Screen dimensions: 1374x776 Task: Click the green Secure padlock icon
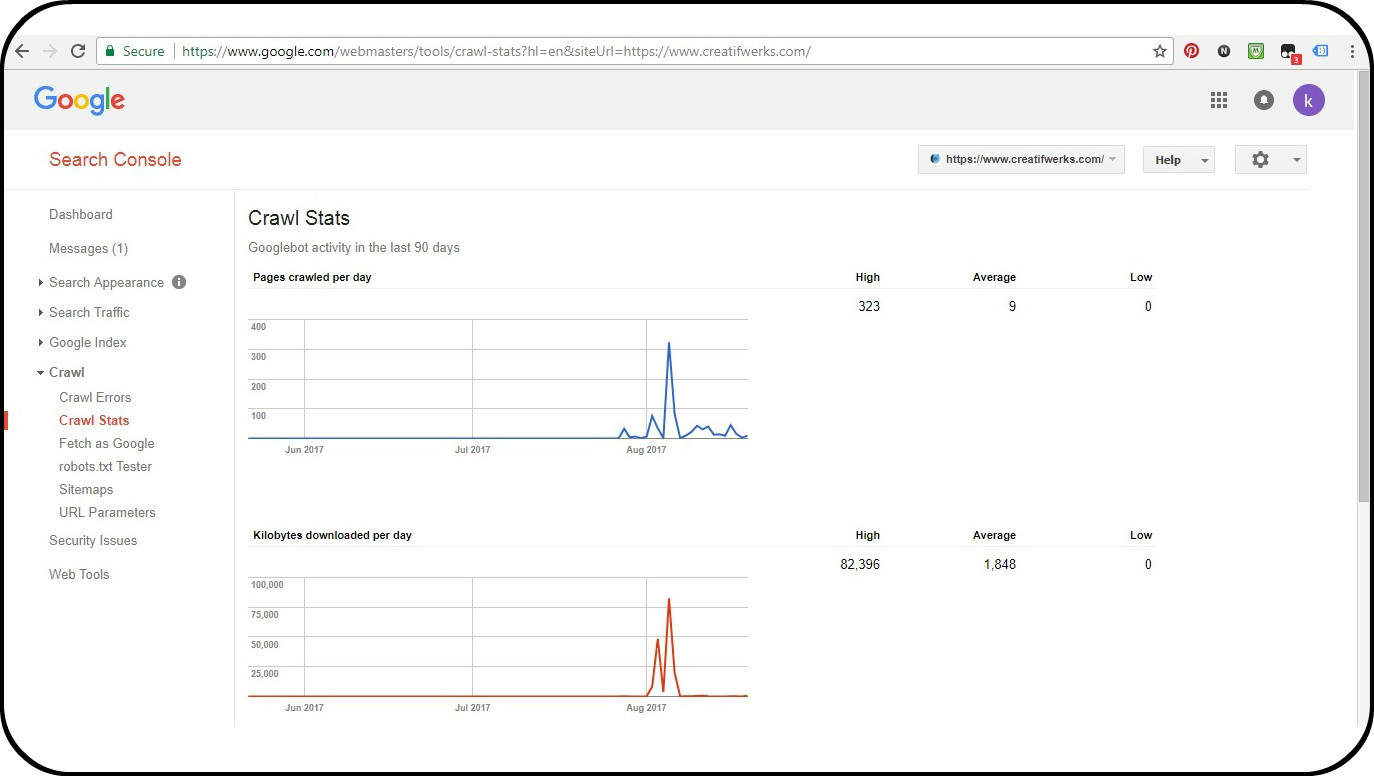[110, 51]
